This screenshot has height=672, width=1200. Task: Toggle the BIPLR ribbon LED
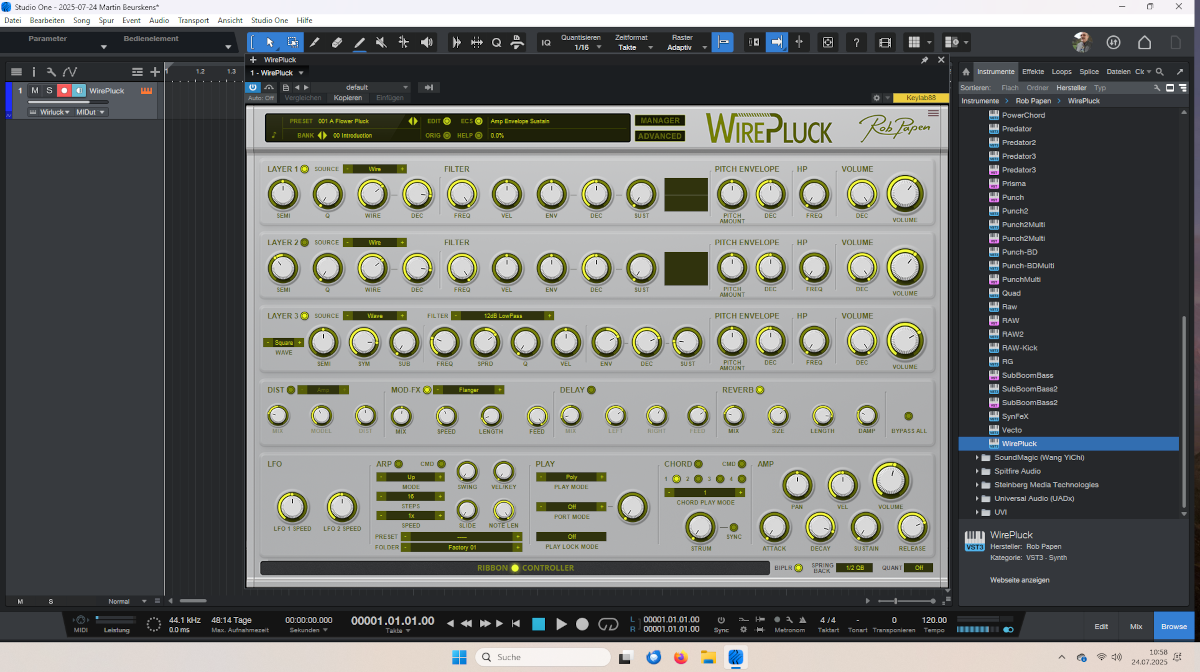[x=800, y=568]
